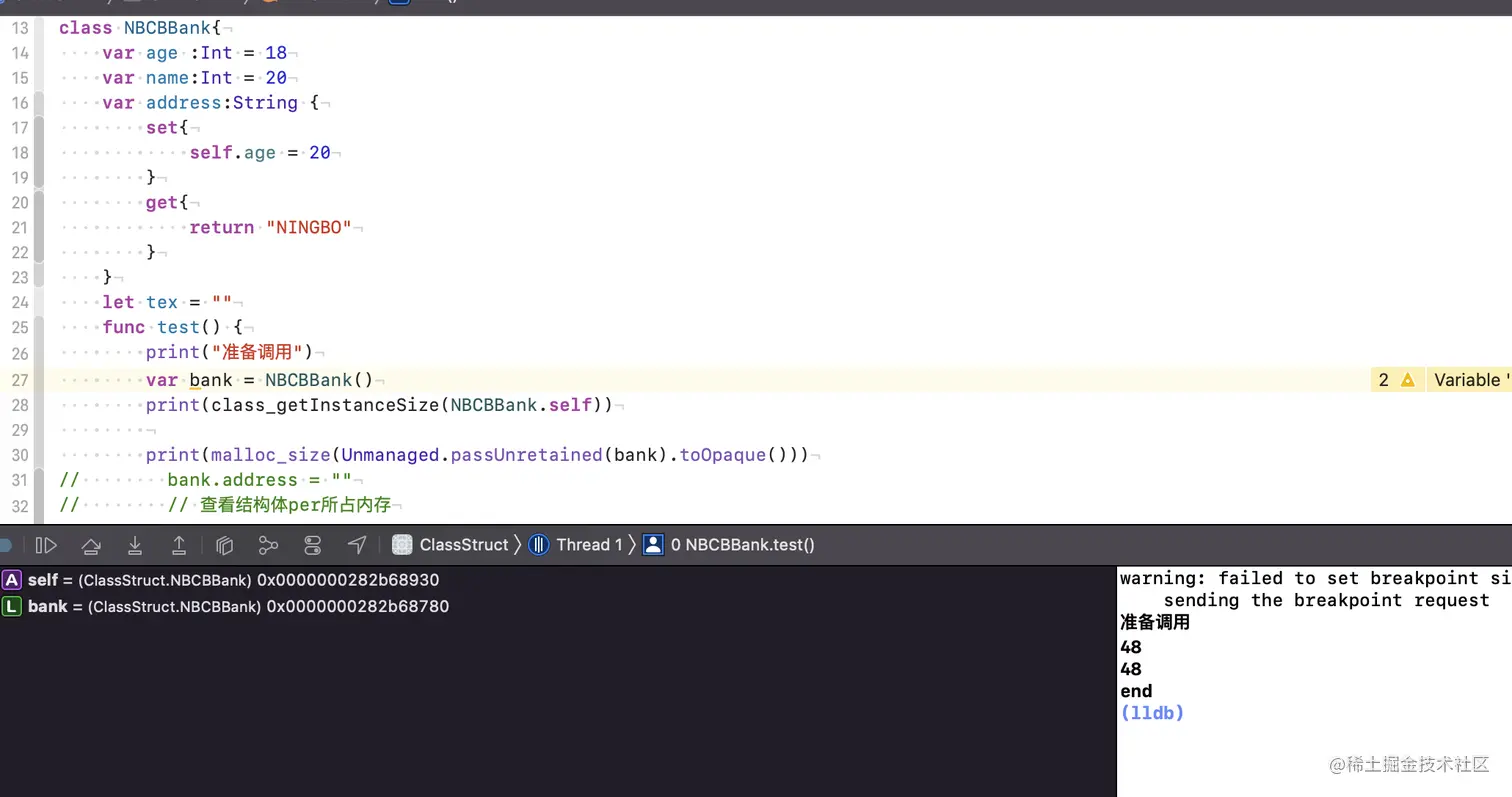Click the 'test' function name on line 25
The image size is (1512, 797).
pos(178,328)
